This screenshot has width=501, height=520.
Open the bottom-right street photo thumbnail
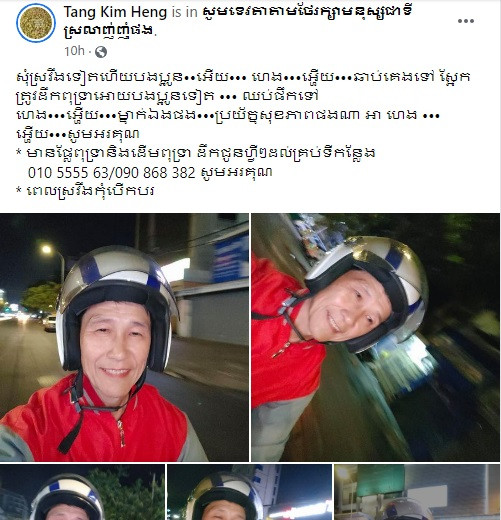tap(417, 492)
